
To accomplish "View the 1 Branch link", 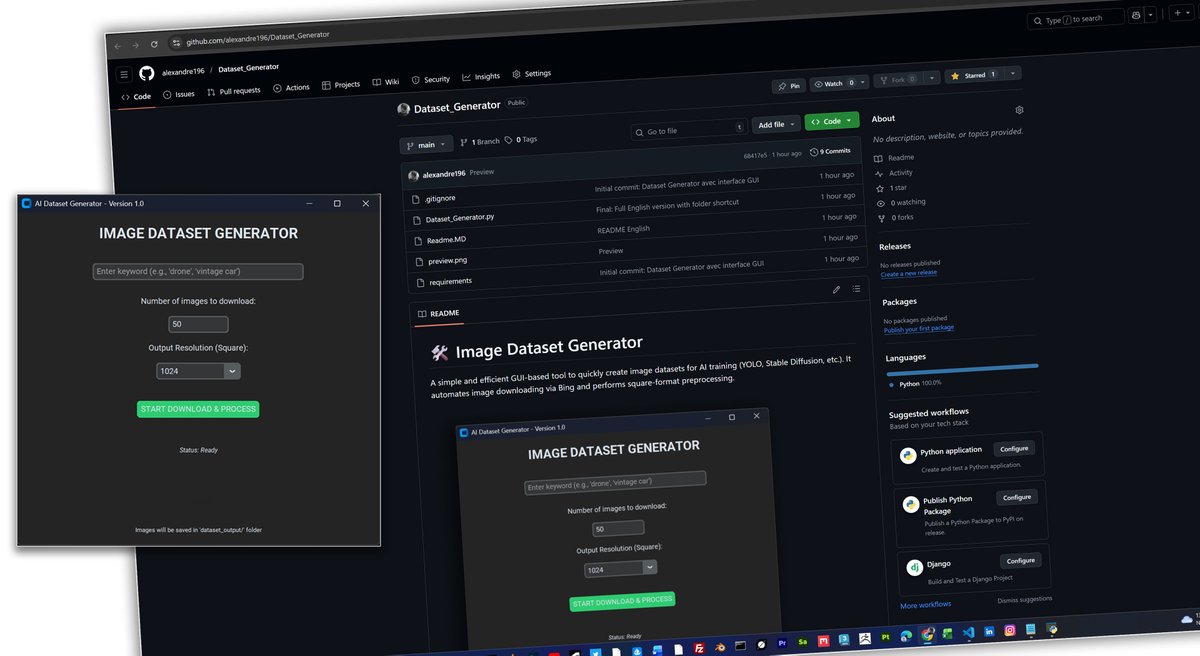I will coord(481,142).
